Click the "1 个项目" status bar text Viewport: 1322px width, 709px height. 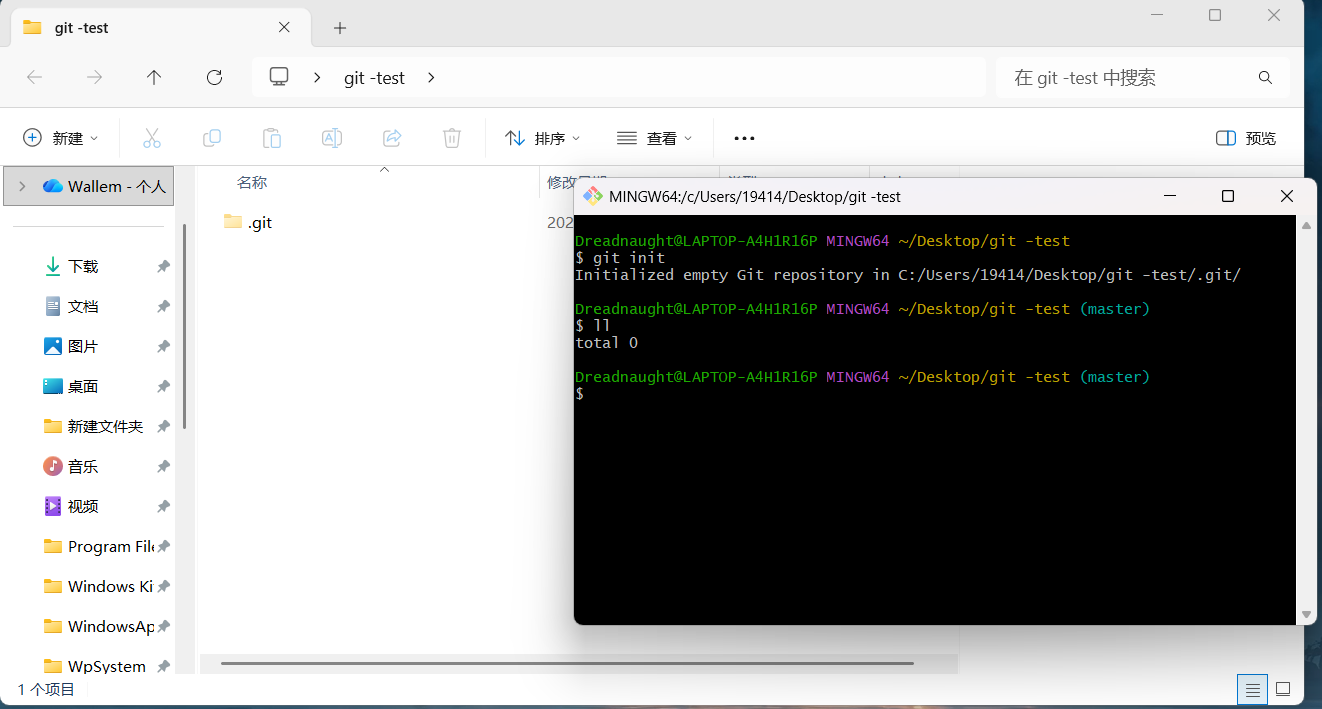46,689
